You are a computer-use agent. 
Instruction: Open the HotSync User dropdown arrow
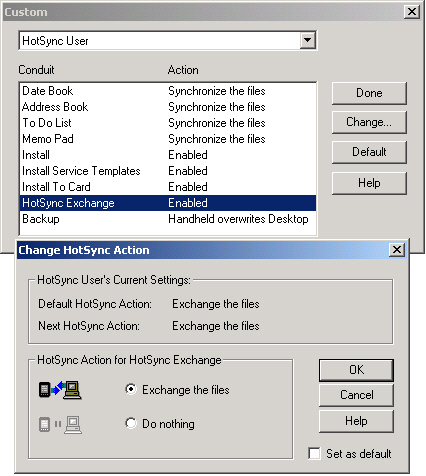pos(307,41)
